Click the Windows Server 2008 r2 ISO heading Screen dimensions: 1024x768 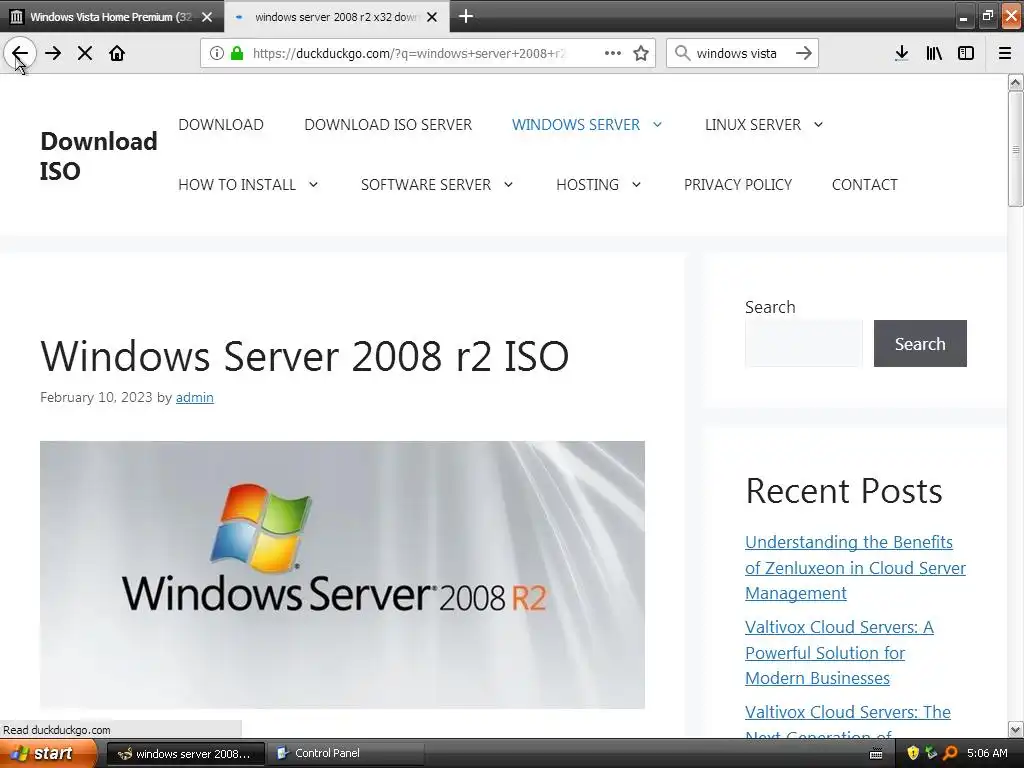point(304,356)
